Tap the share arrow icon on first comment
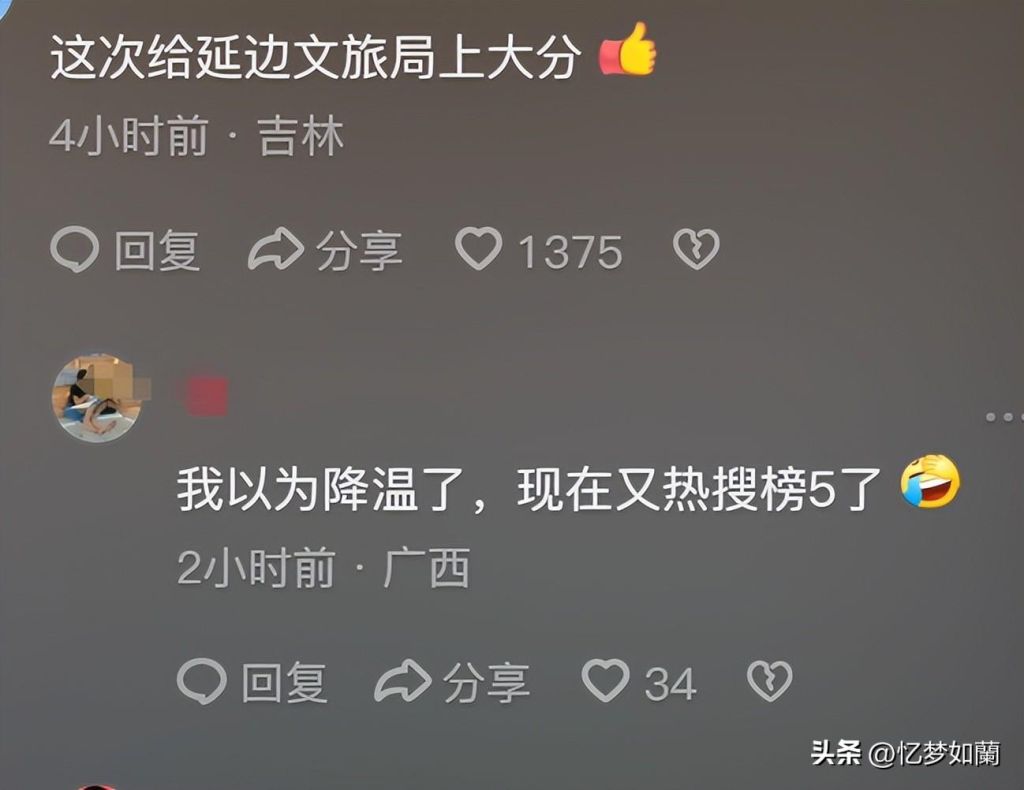The height and width of the screenshot is (790, 1024). (x=276, y=249)
